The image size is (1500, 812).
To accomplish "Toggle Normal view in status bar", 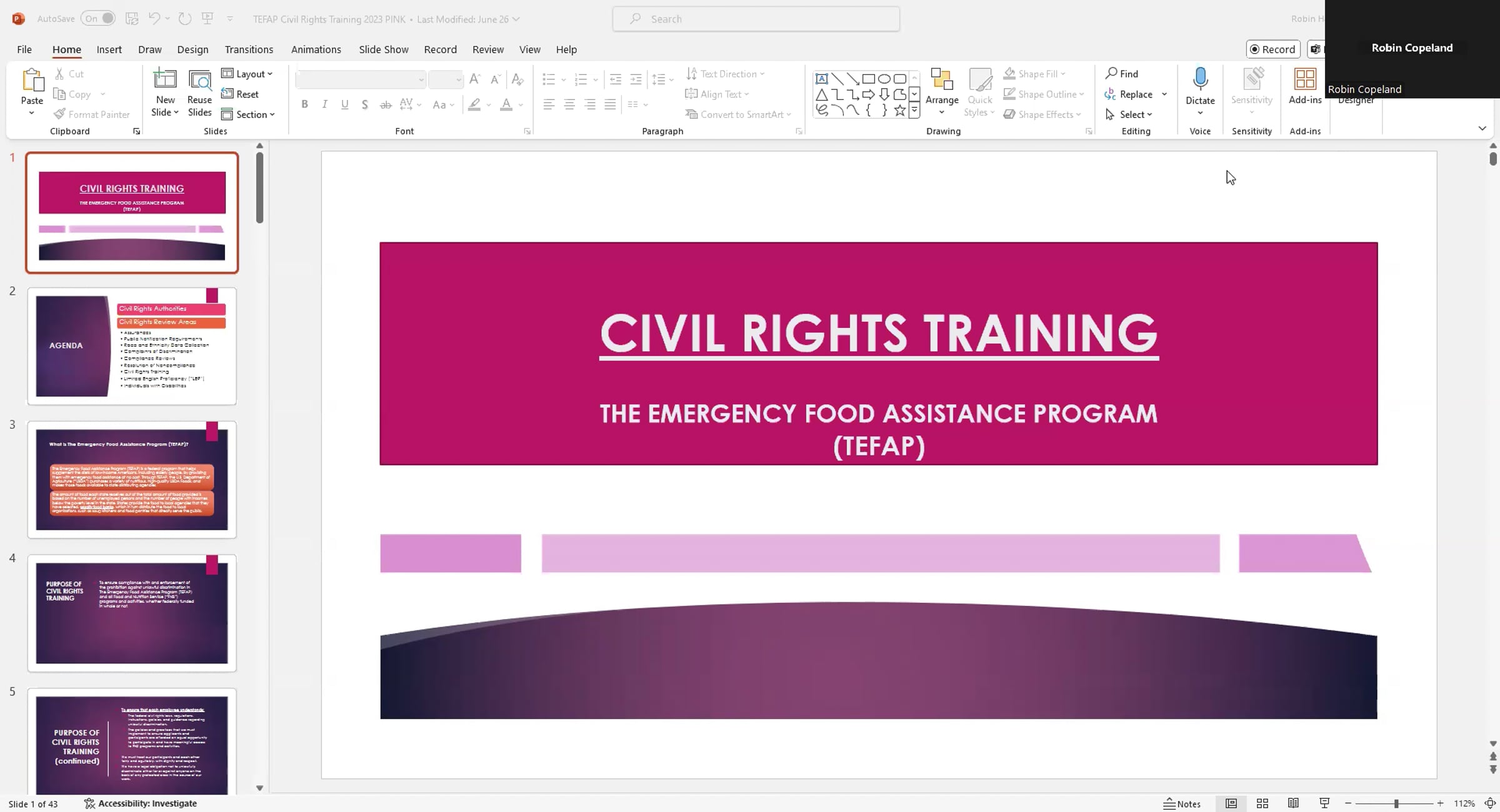I will click(x=1231, y=803).
